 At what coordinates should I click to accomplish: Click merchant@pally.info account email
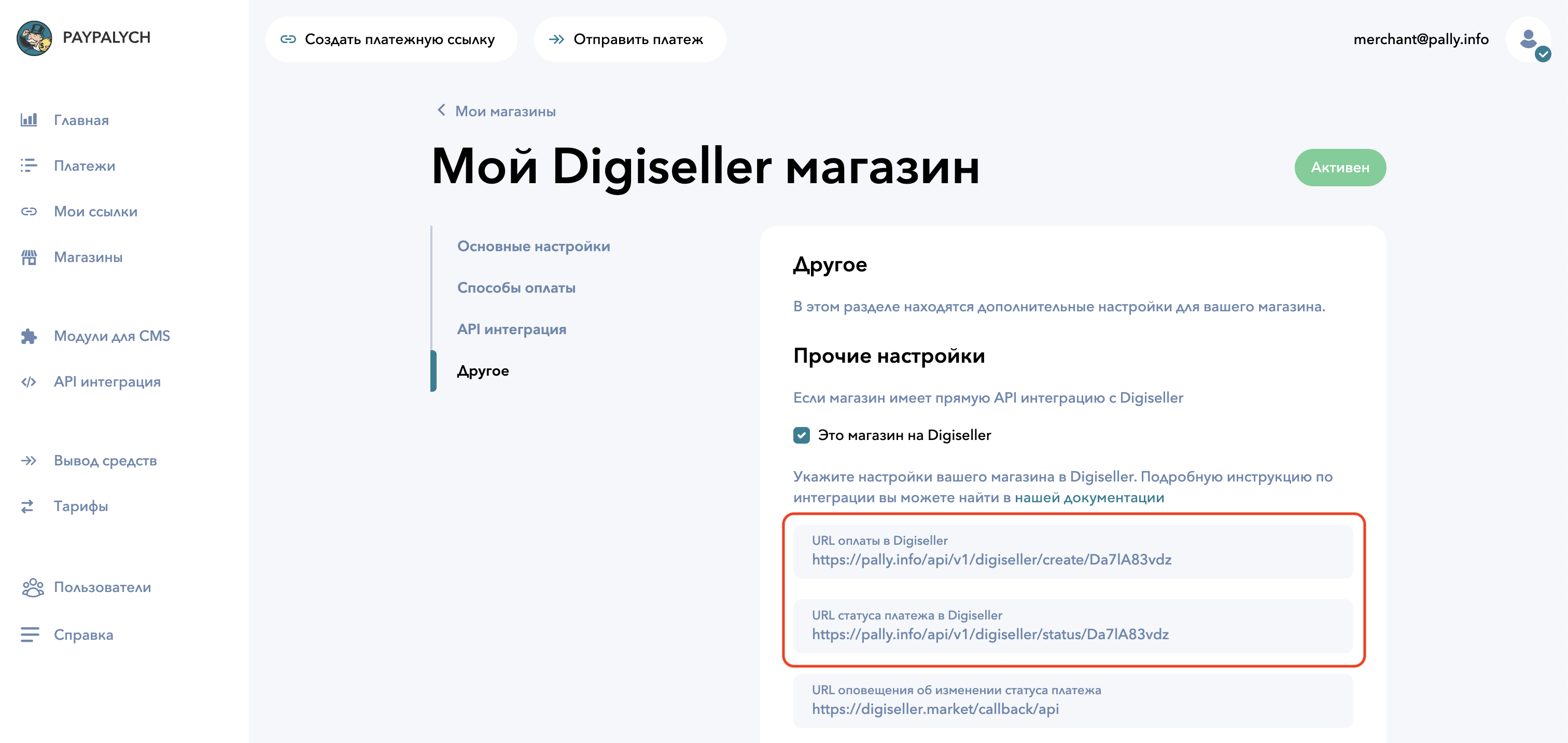1421,39
